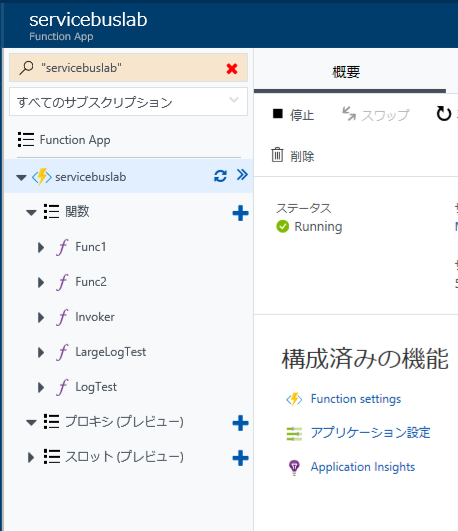This screenshot has height=531, width=458.
Task: Click the スロット list icon
Action: point(51,456)
